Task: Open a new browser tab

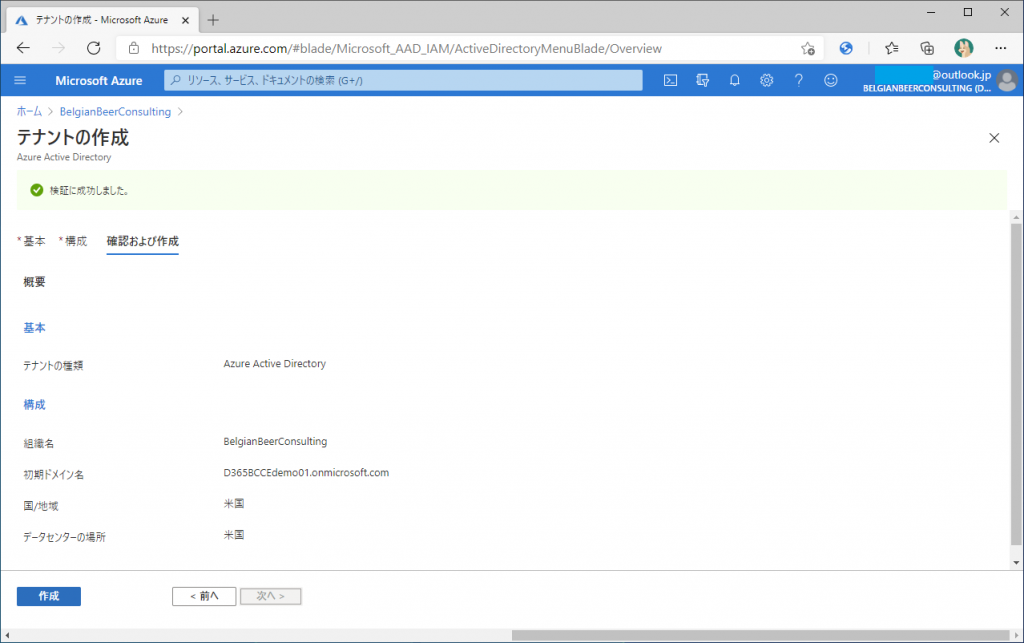Action: pyautogui.click(x=213, y=20)
